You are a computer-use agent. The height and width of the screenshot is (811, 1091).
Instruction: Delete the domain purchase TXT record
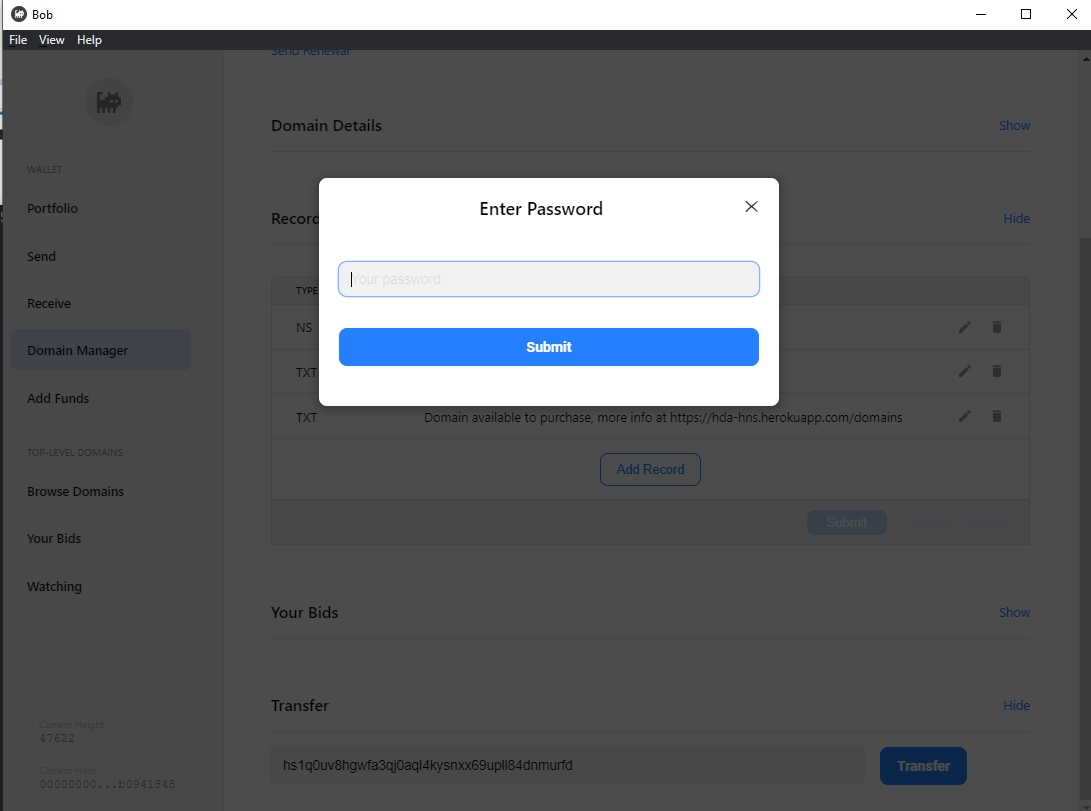tap(997, 416)
